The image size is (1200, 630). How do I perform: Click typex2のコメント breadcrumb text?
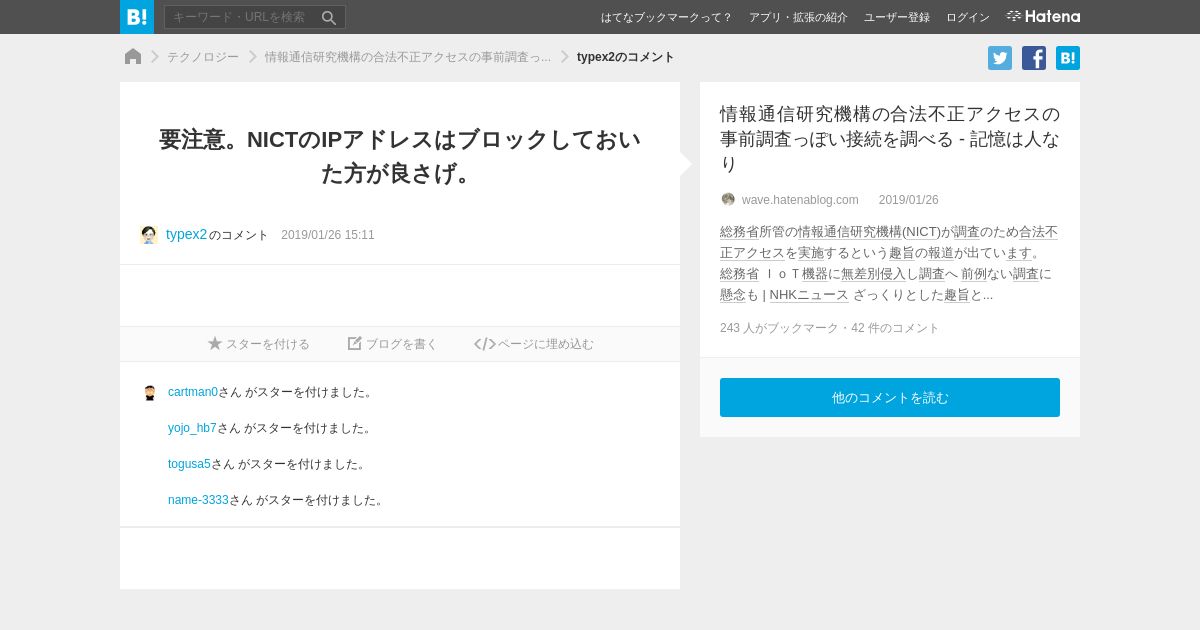pos(626,57)
